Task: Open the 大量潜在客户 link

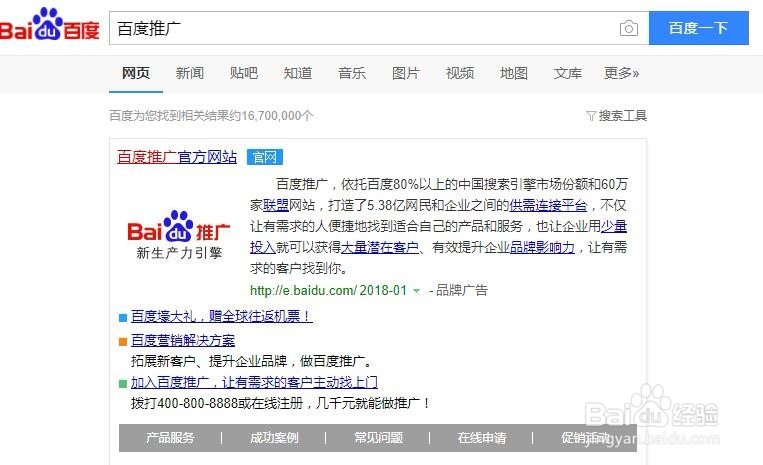Action: tap(380, 247)
